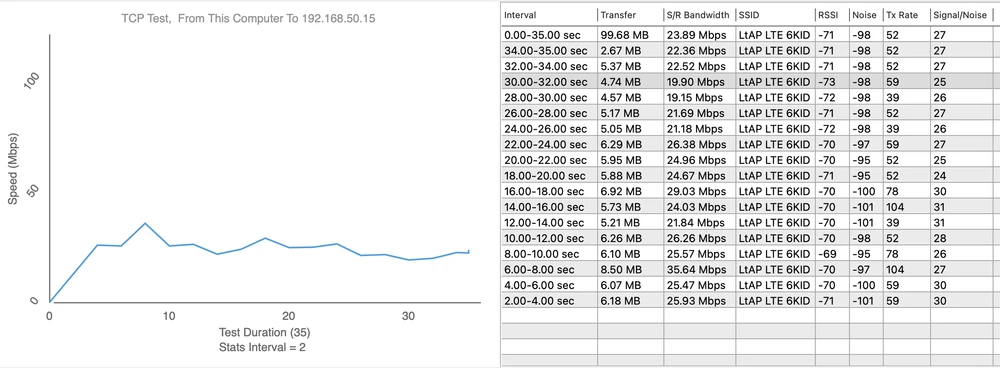Select the 10.00-12.00 sec interval cell
Screen dimensions: 1000x368
(x=549, y=238)
